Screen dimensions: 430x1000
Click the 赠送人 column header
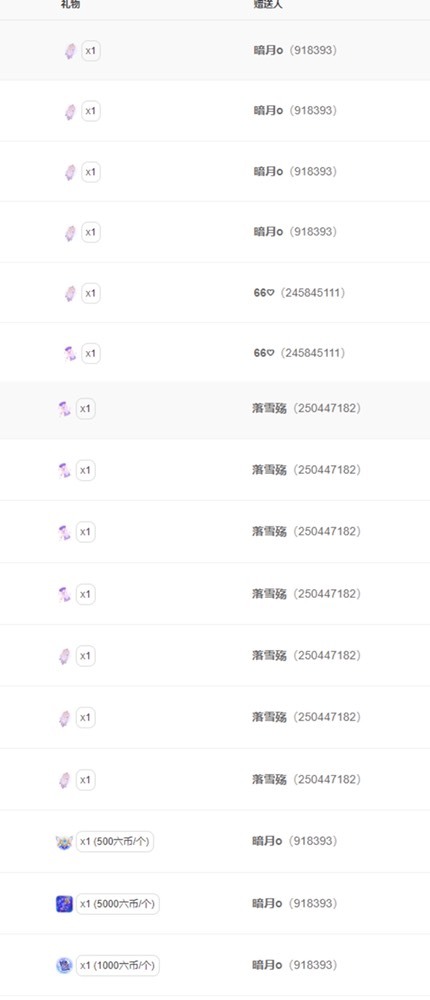pos(269,4)
